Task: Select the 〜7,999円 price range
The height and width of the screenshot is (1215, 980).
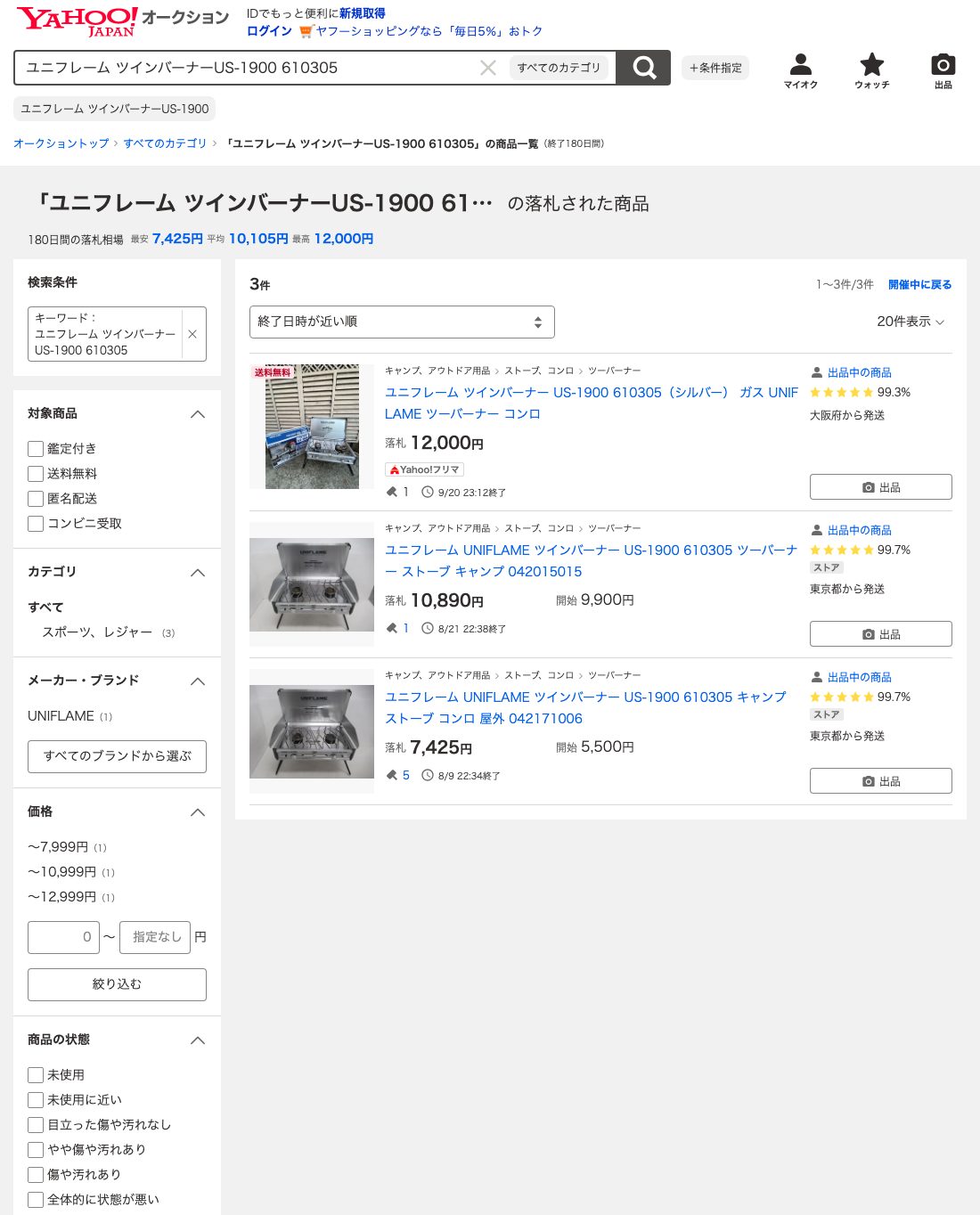Action: [58, 847]
